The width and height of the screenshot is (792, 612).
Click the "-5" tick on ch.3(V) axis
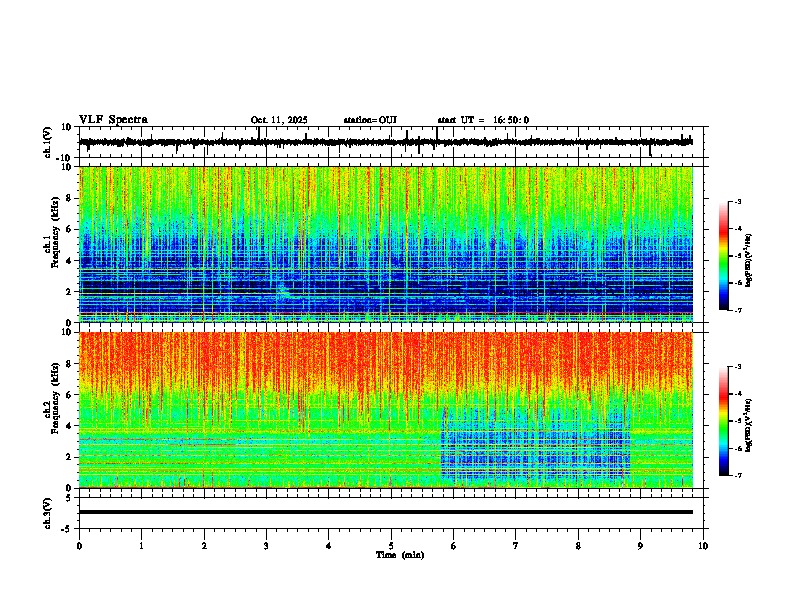[68, 529]
